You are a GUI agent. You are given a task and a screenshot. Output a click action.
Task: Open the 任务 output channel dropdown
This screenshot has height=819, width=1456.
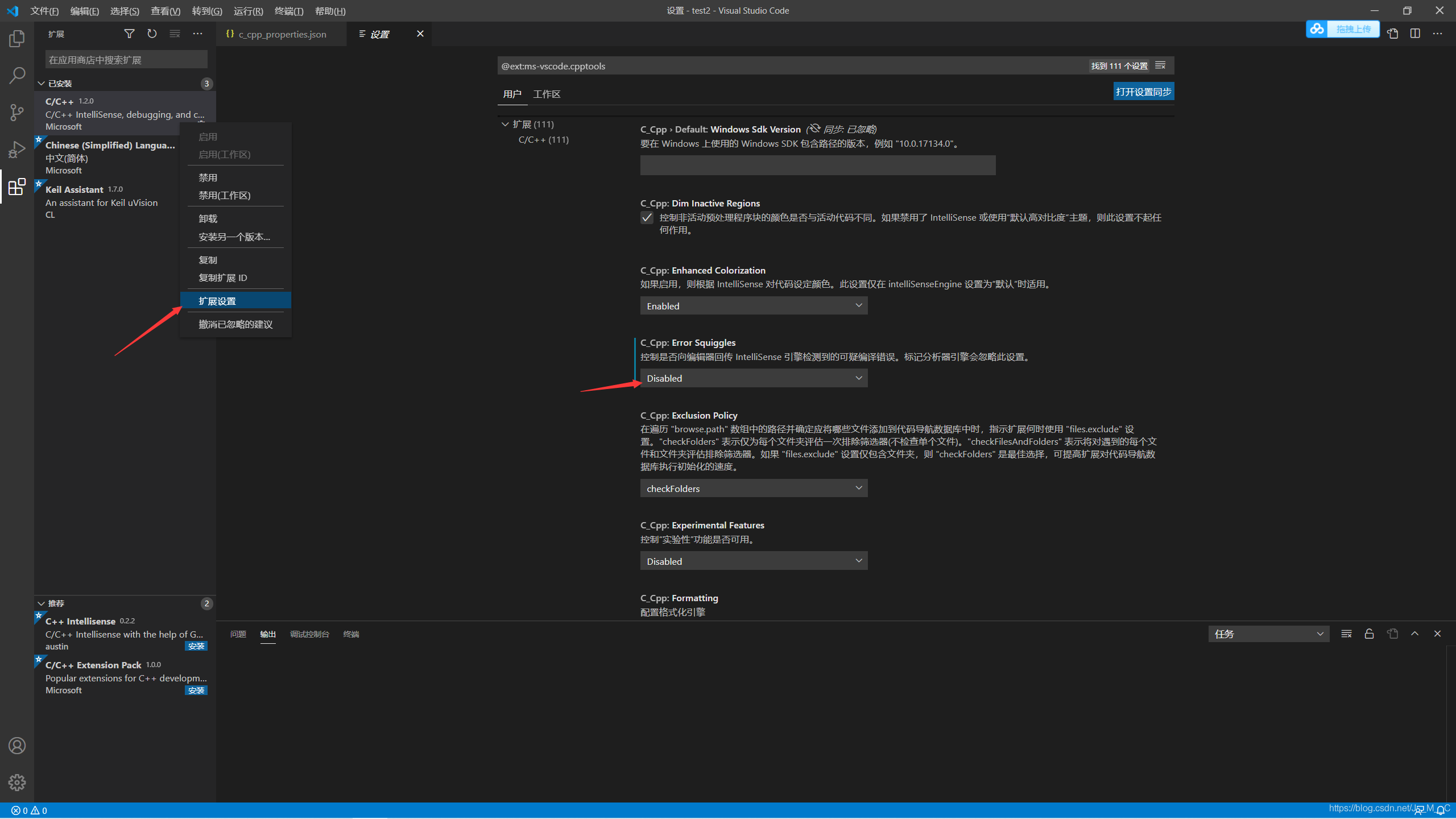tap(1268, 634)
